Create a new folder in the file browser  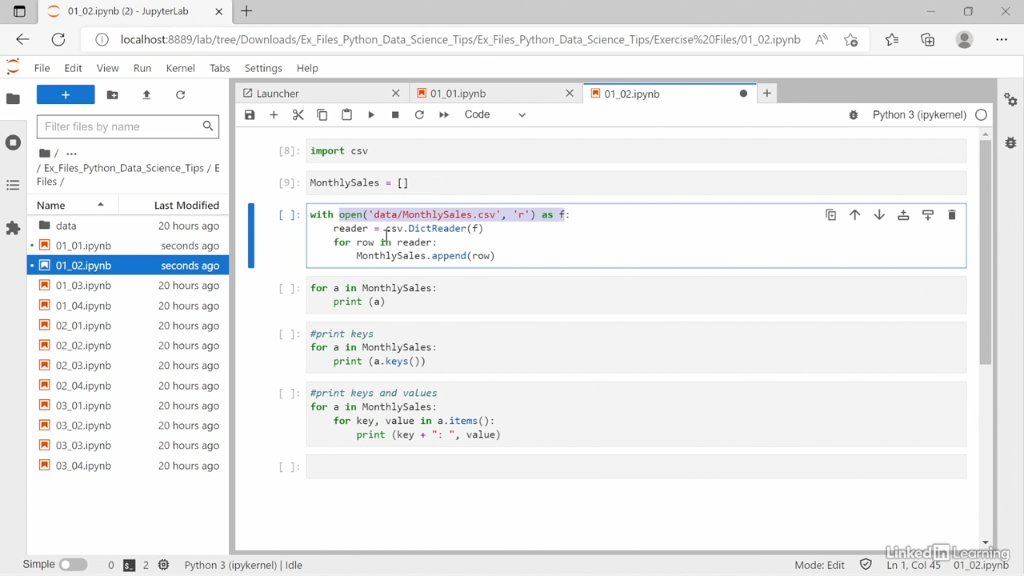(112, 95)
